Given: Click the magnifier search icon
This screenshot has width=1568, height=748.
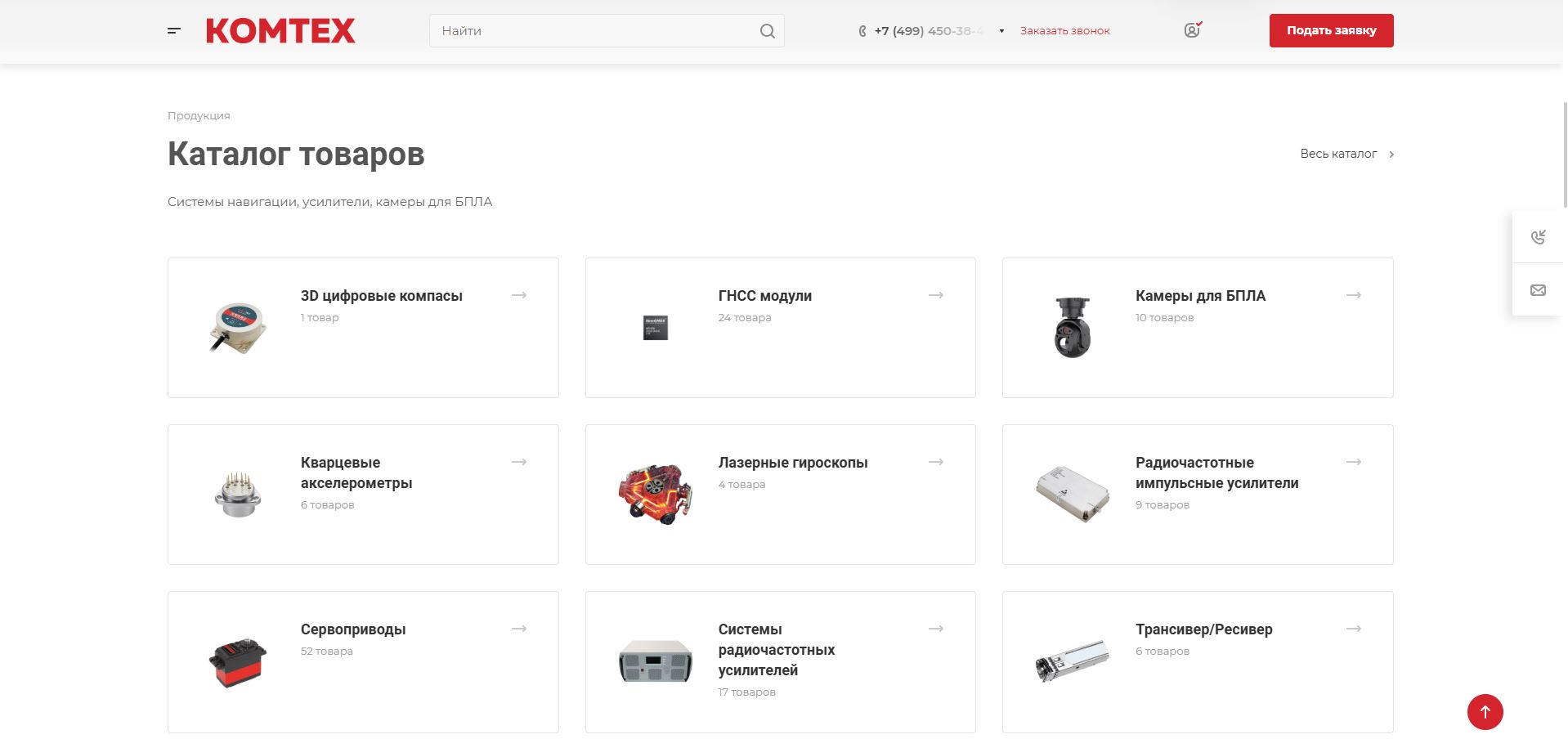Looking at the screenshot, I should click(767, 31).
